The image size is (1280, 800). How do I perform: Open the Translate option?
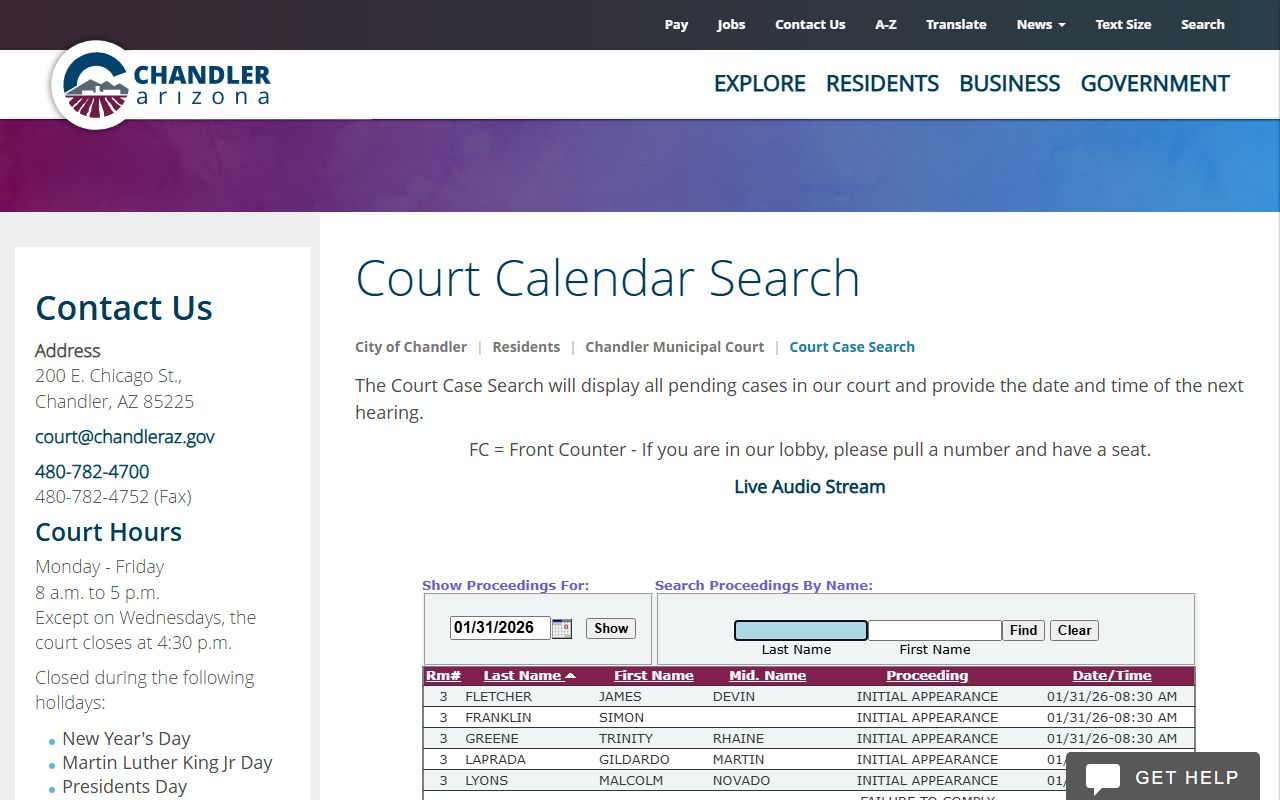(956, 25)
